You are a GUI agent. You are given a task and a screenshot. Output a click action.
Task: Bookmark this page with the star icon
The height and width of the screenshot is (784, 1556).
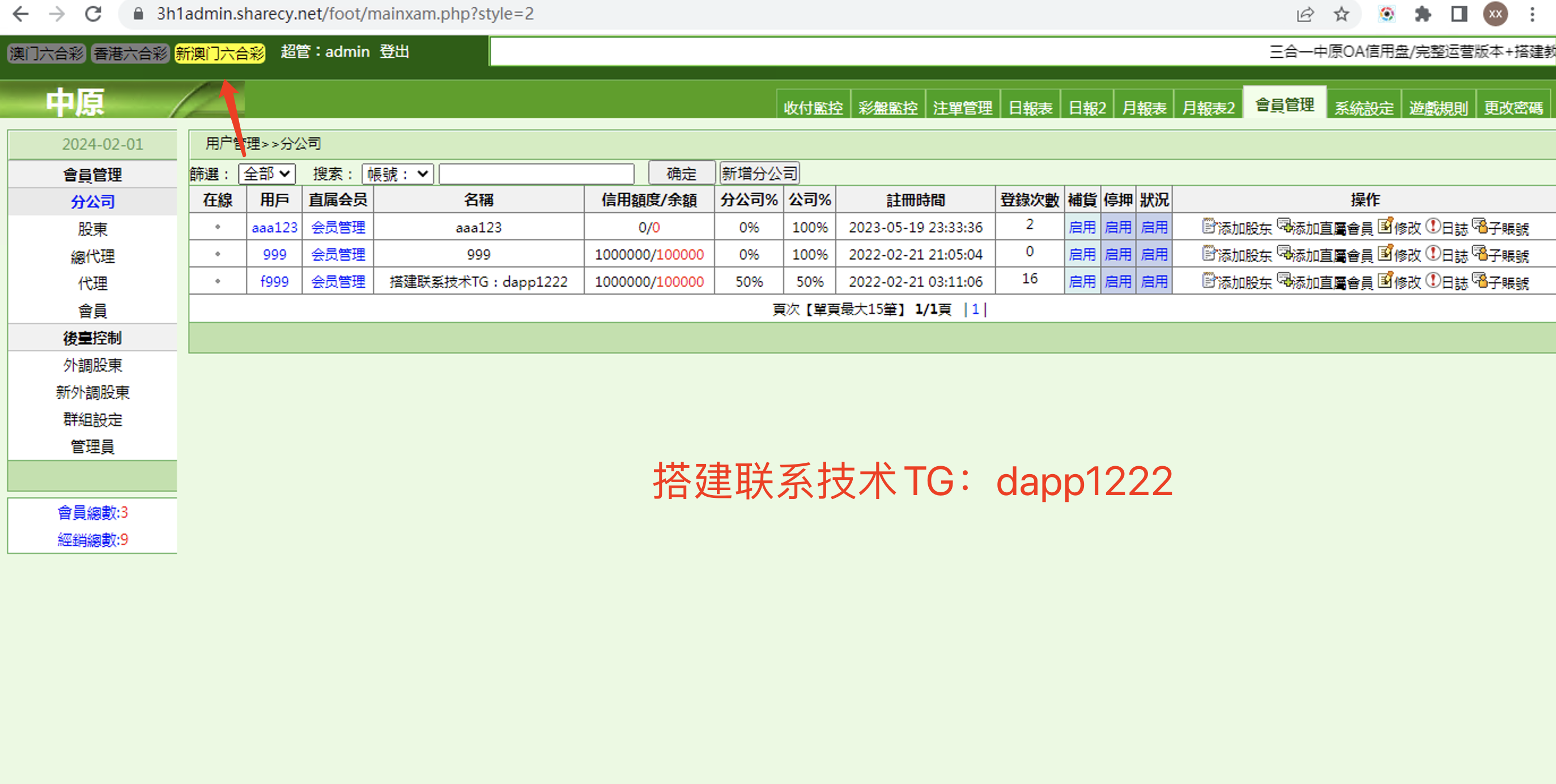pos(1342,13)
